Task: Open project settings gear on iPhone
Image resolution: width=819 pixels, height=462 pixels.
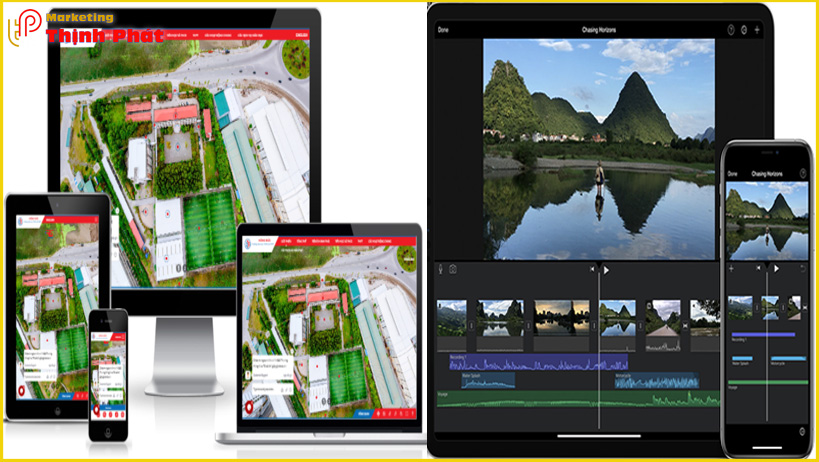Action: (x=802, y=431)
